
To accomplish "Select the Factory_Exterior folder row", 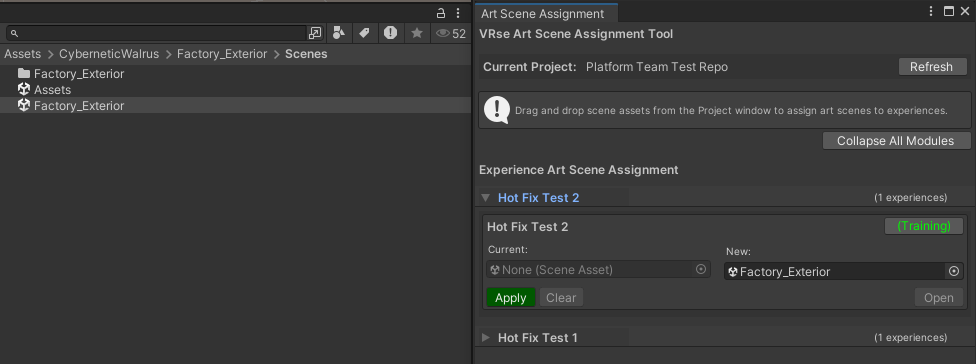I will tap(235, 74).
